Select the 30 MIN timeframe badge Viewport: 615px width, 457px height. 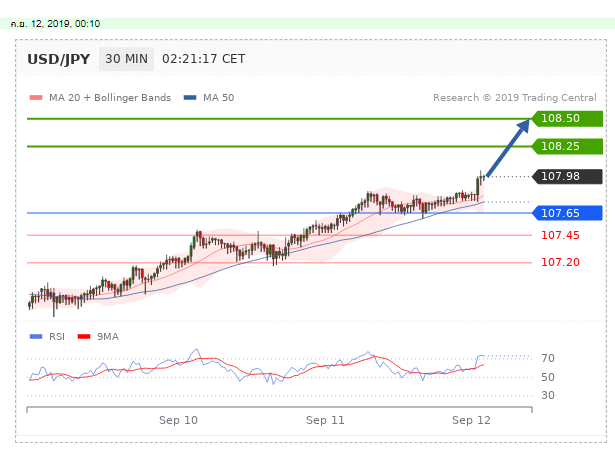pos(126,59)
